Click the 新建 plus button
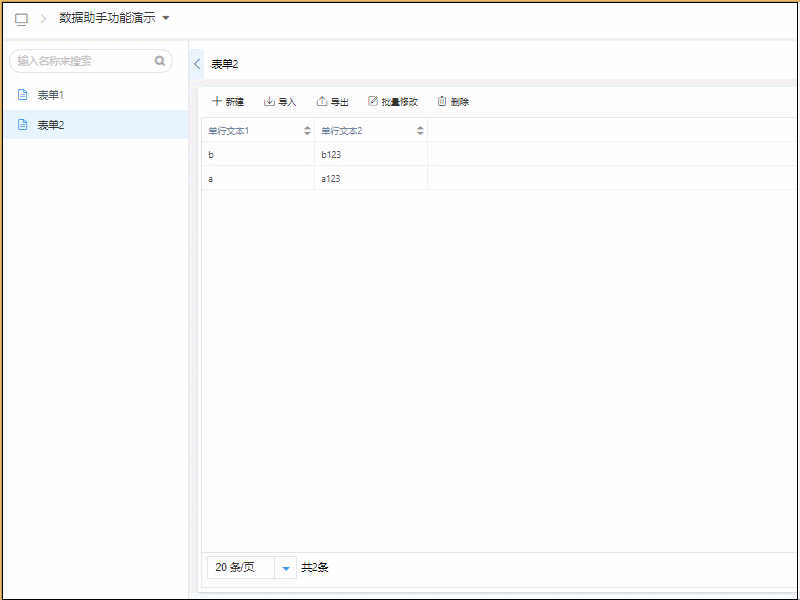Screen dimensions: 800x600 click(x=228, y=102)
